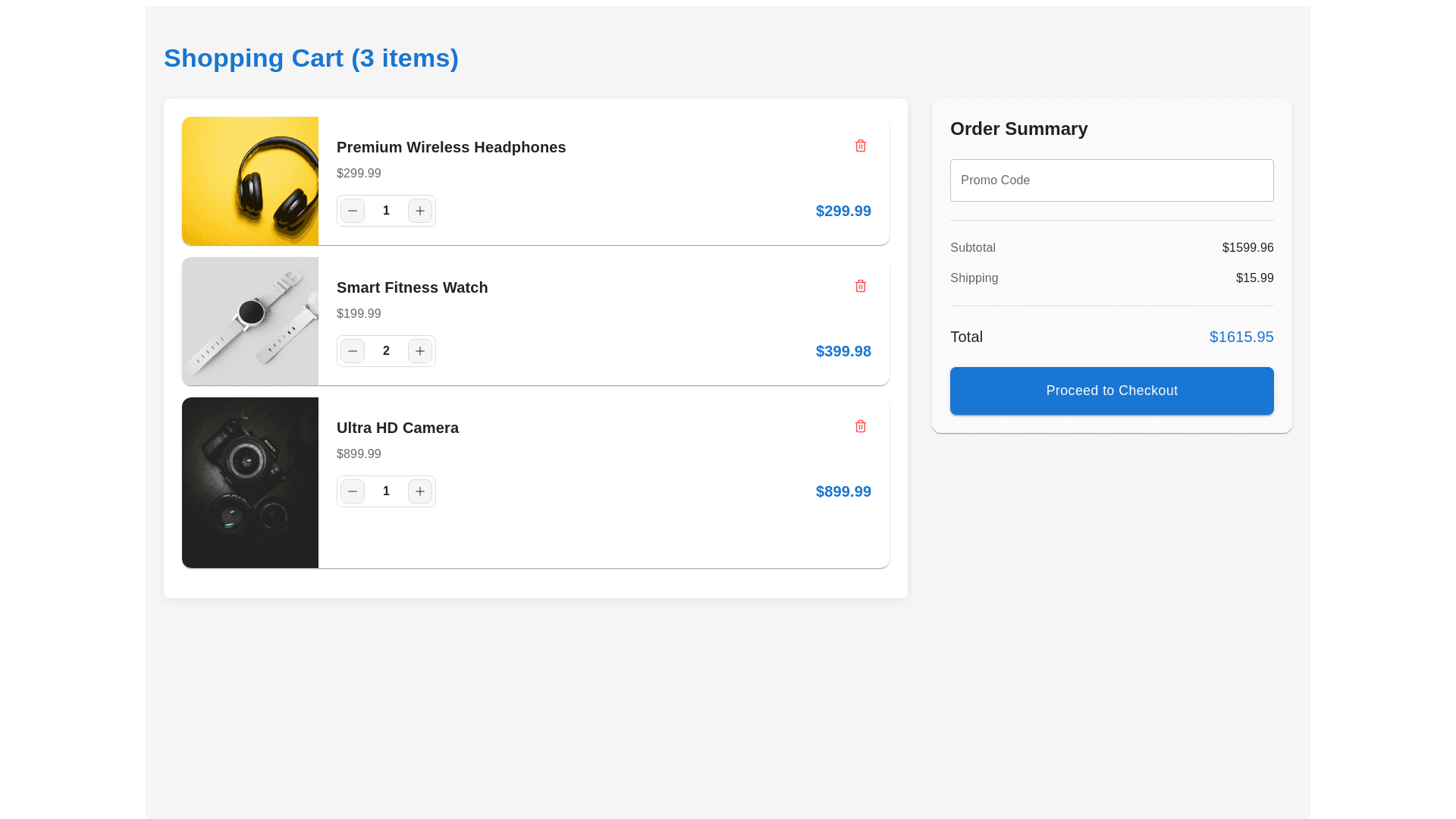Increase headphones quantity with plus button
This screenshot has height=819, width=1456.
[x=420, y=211]
